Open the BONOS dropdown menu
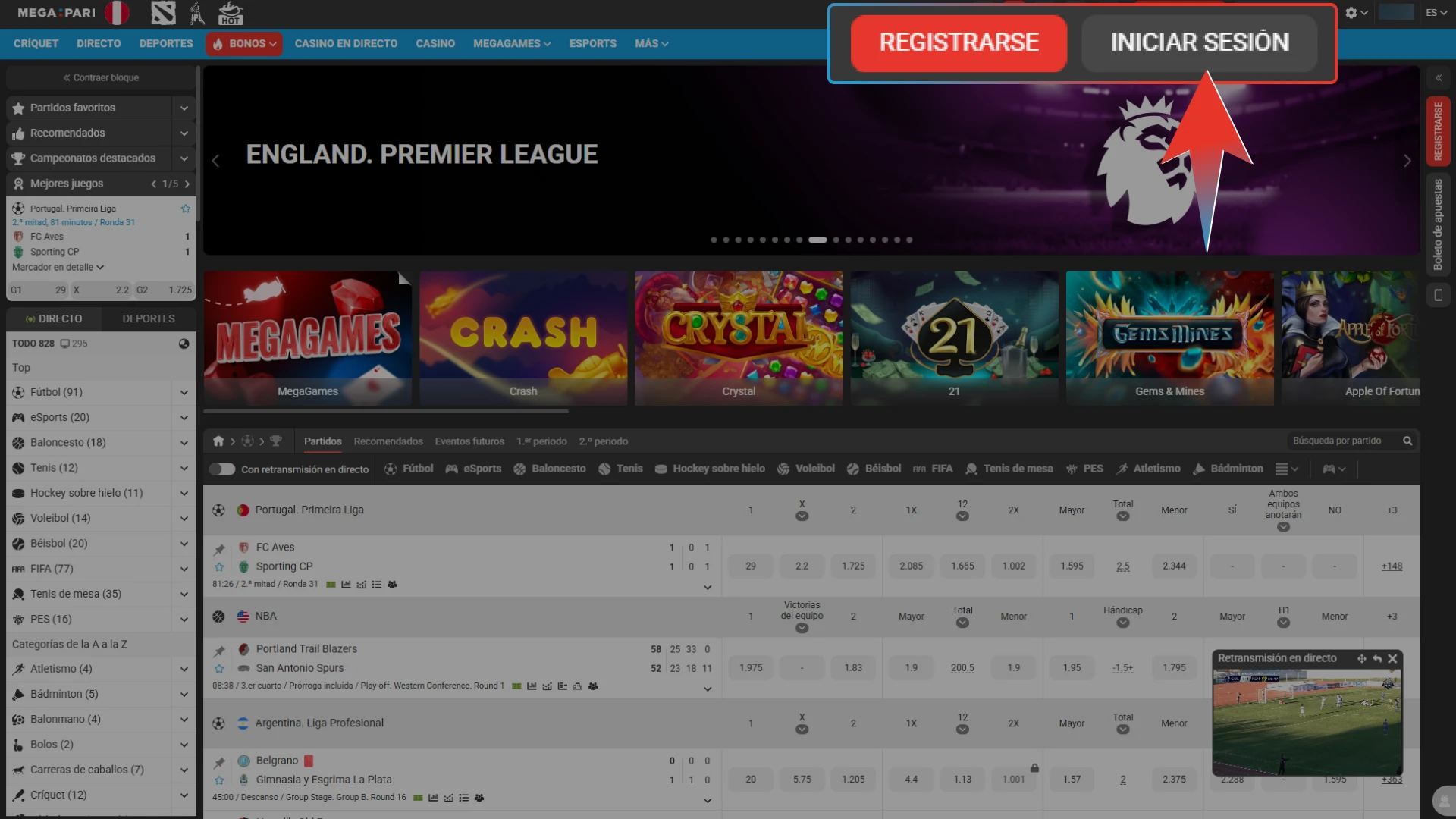The image size is (1456, 819). pyautogui.click(x=244, y=44)
